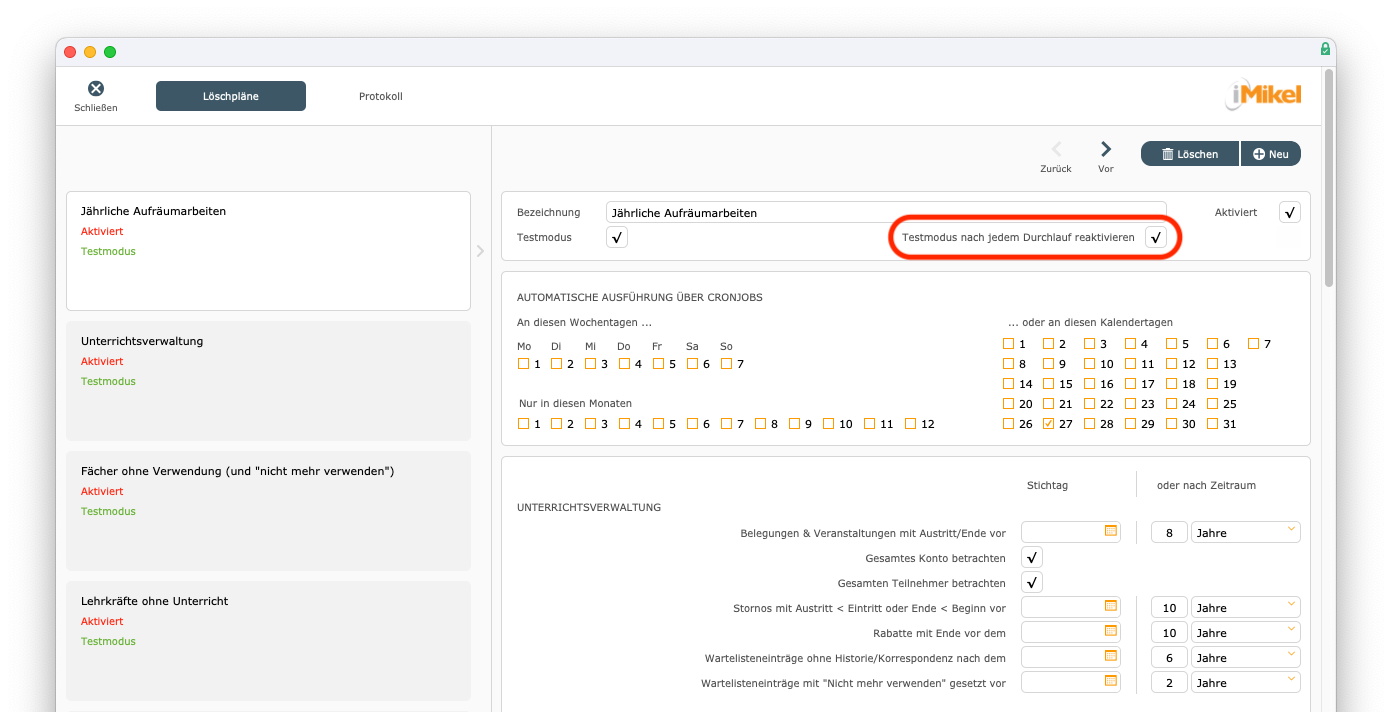The image size is (1392, 712).
Task: Open calendar picker for Stornos Stichtag
Action: coord(1111,606)
